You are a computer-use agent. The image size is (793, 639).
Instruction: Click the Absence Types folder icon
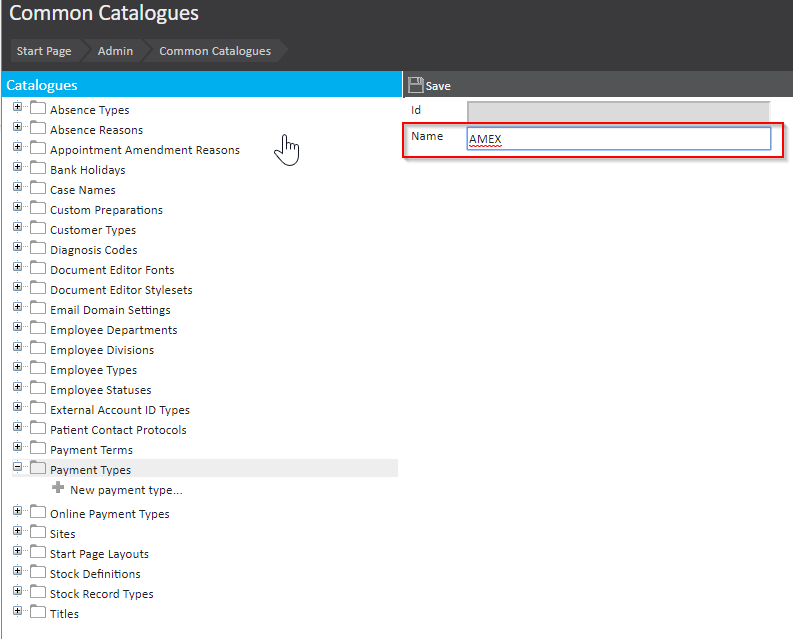point(38,109)
